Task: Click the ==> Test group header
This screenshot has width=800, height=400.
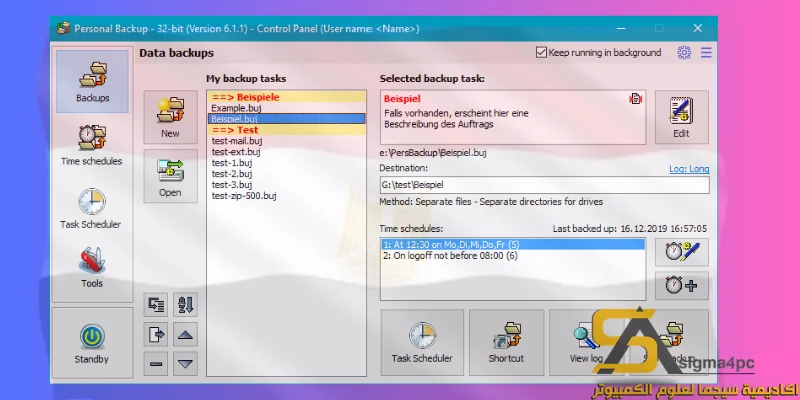Action: pyautogui.click(x=286, y=130)
